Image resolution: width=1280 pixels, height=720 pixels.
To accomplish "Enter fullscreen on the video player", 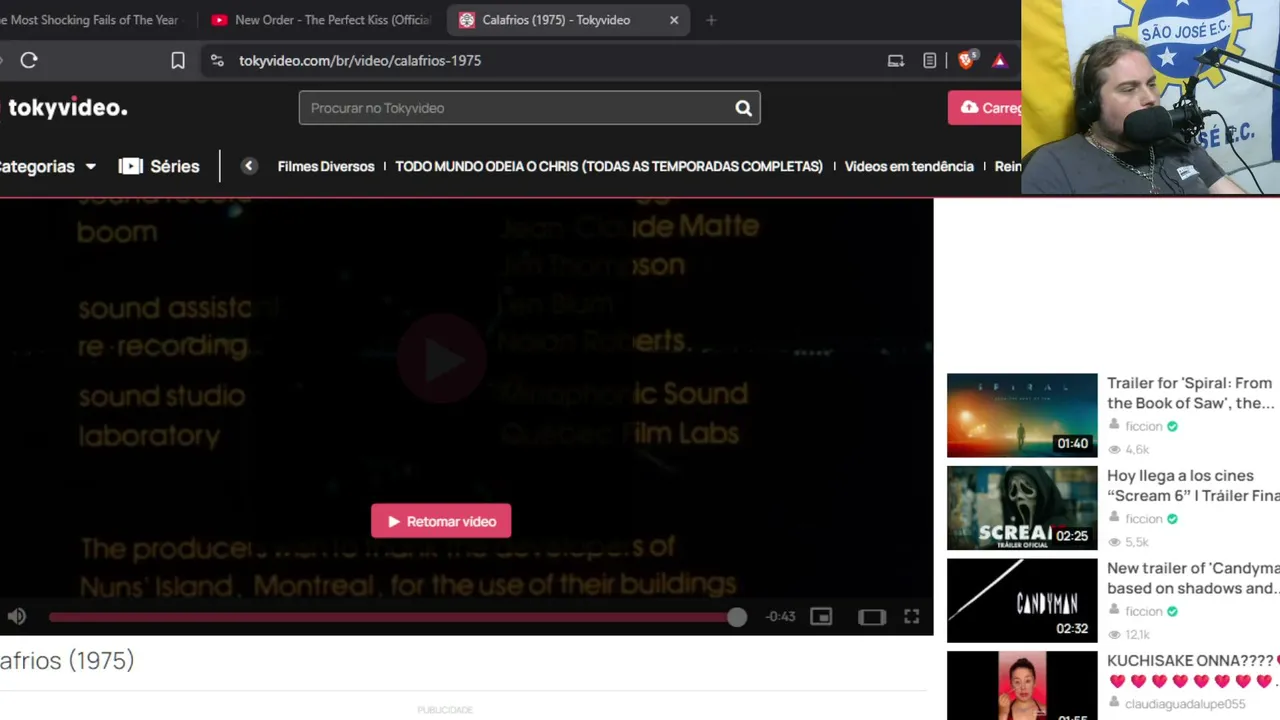I will click(x=912, y=617).
